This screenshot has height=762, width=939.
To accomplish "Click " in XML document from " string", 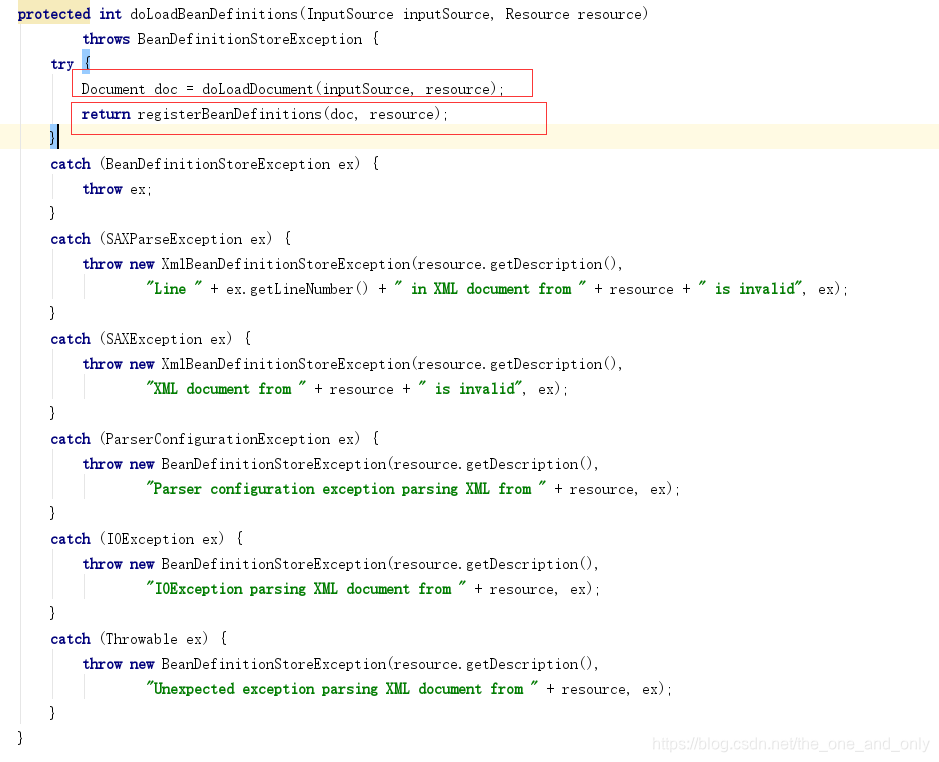I will coord(490,289).
